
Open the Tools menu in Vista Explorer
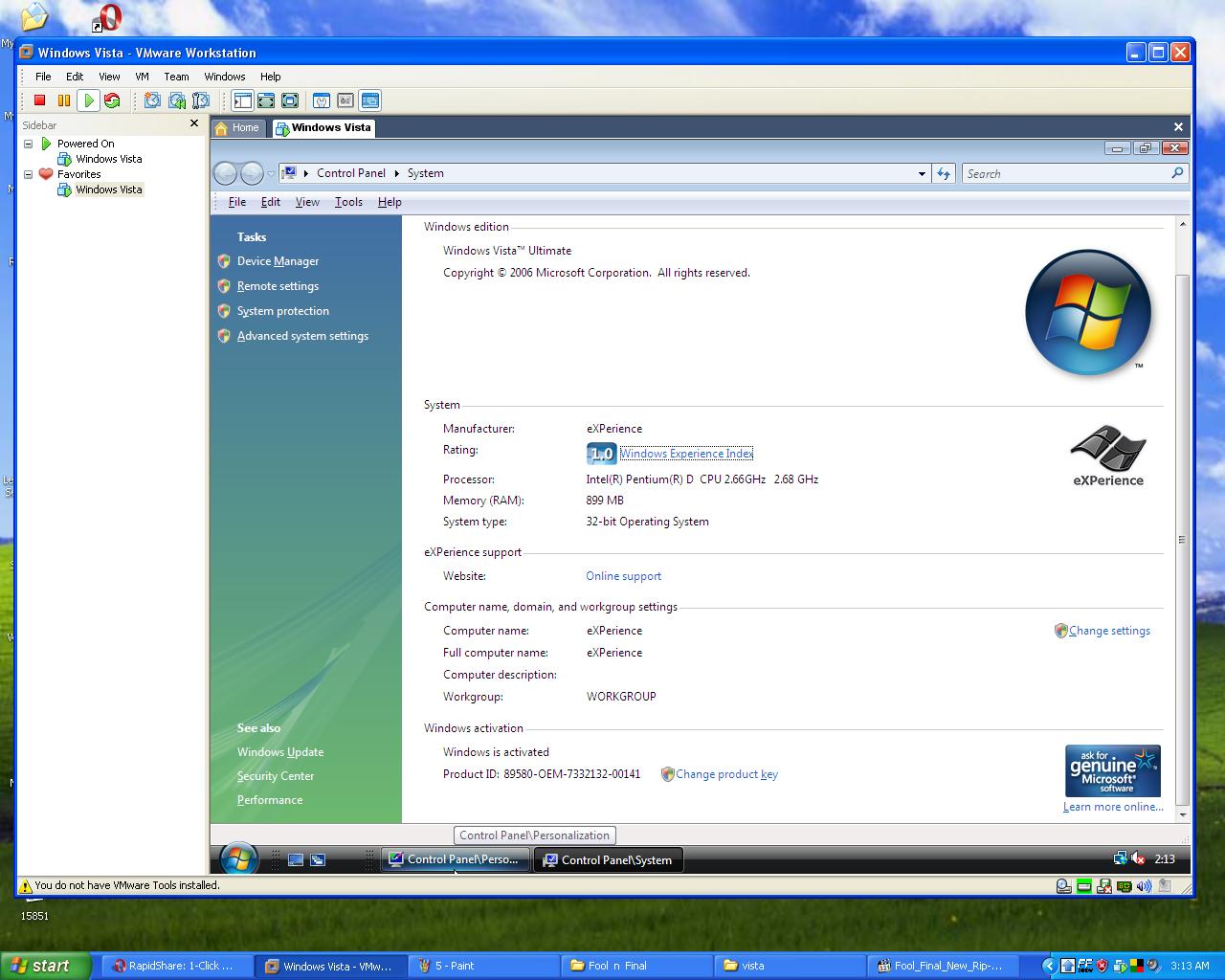(348, 202)
